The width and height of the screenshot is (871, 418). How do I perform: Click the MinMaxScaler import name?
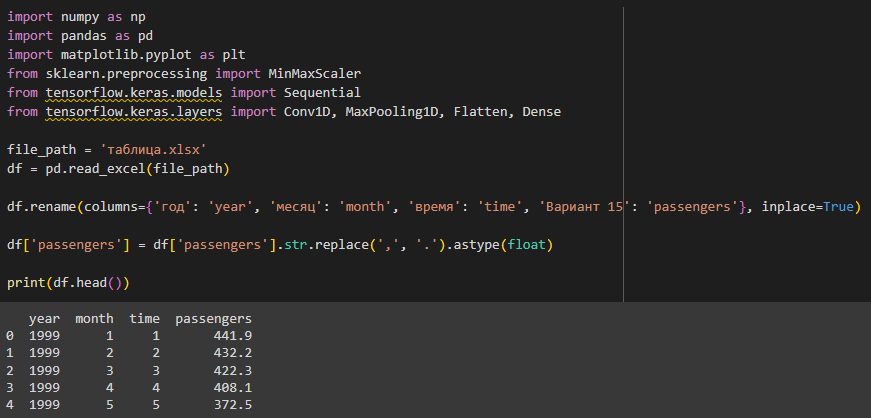tap(314, 73)
